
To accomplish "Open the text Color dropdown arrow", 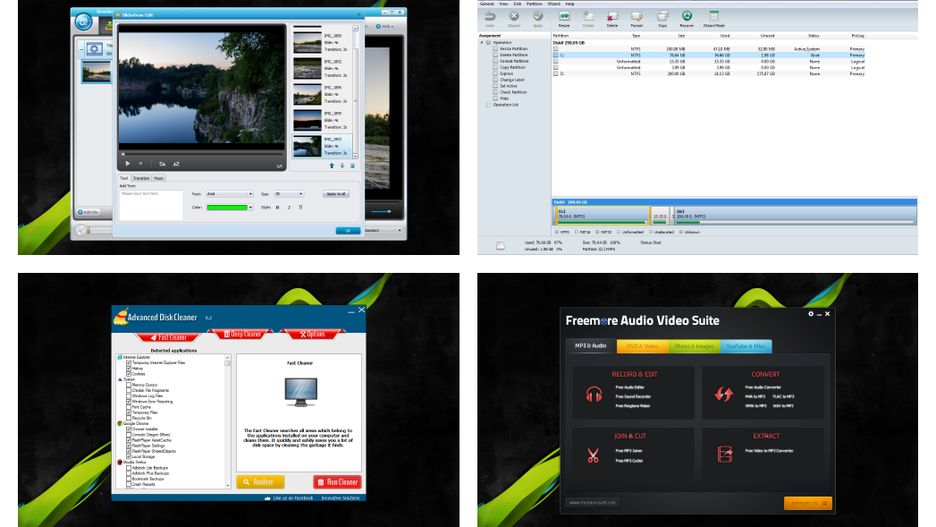I will tap(250, 207).
